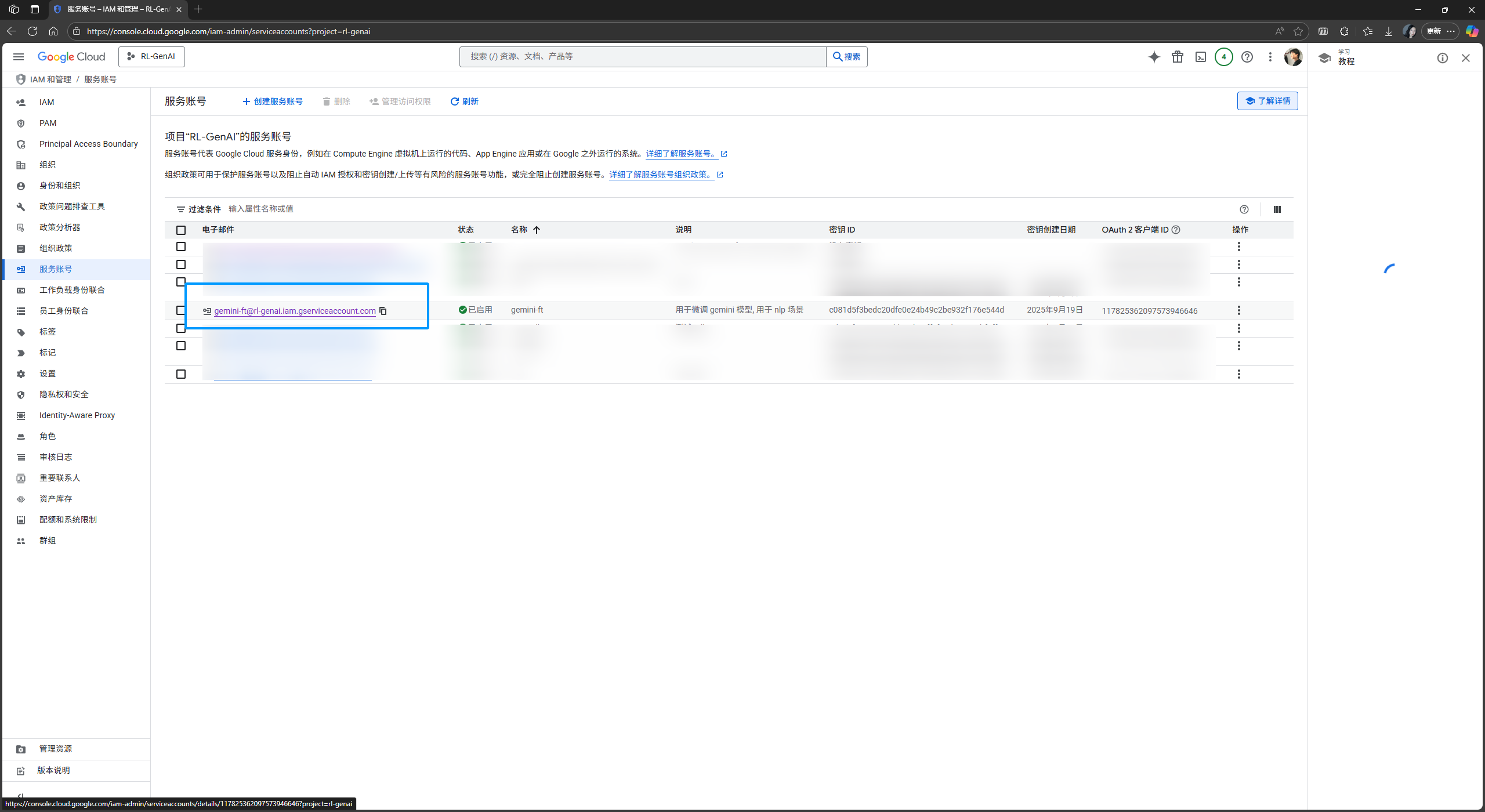This screenshot has height=812, width=1485.
Task: Tick the third row checkbox
Action: 181,282
